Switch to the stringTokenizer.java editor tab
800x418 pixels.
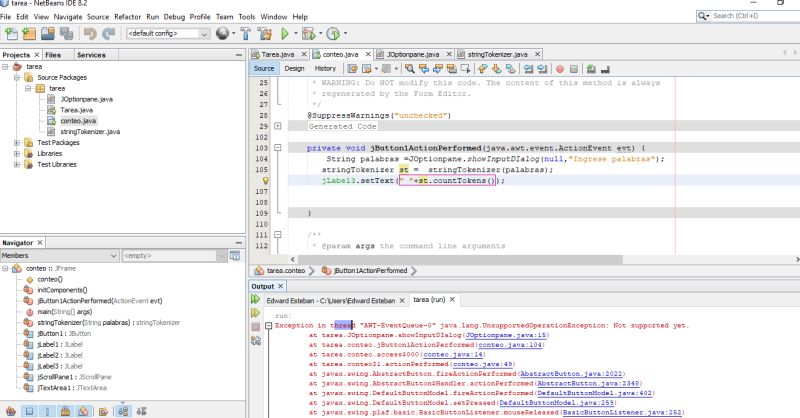tap(497, 54)
